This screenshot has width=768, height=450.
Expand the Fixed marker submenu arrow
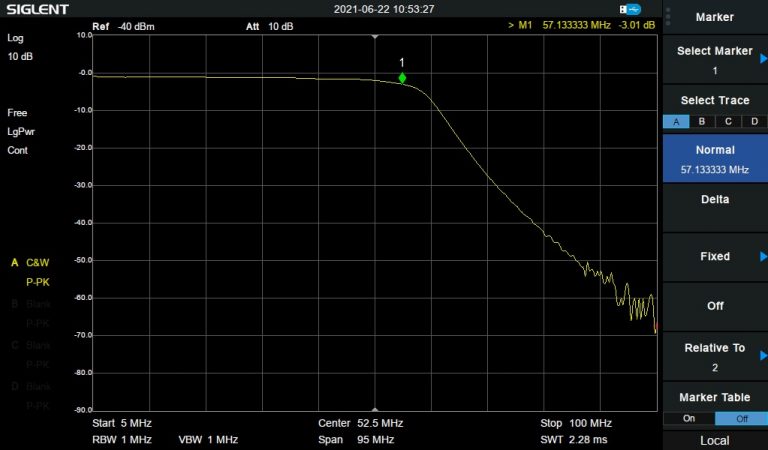763,257
